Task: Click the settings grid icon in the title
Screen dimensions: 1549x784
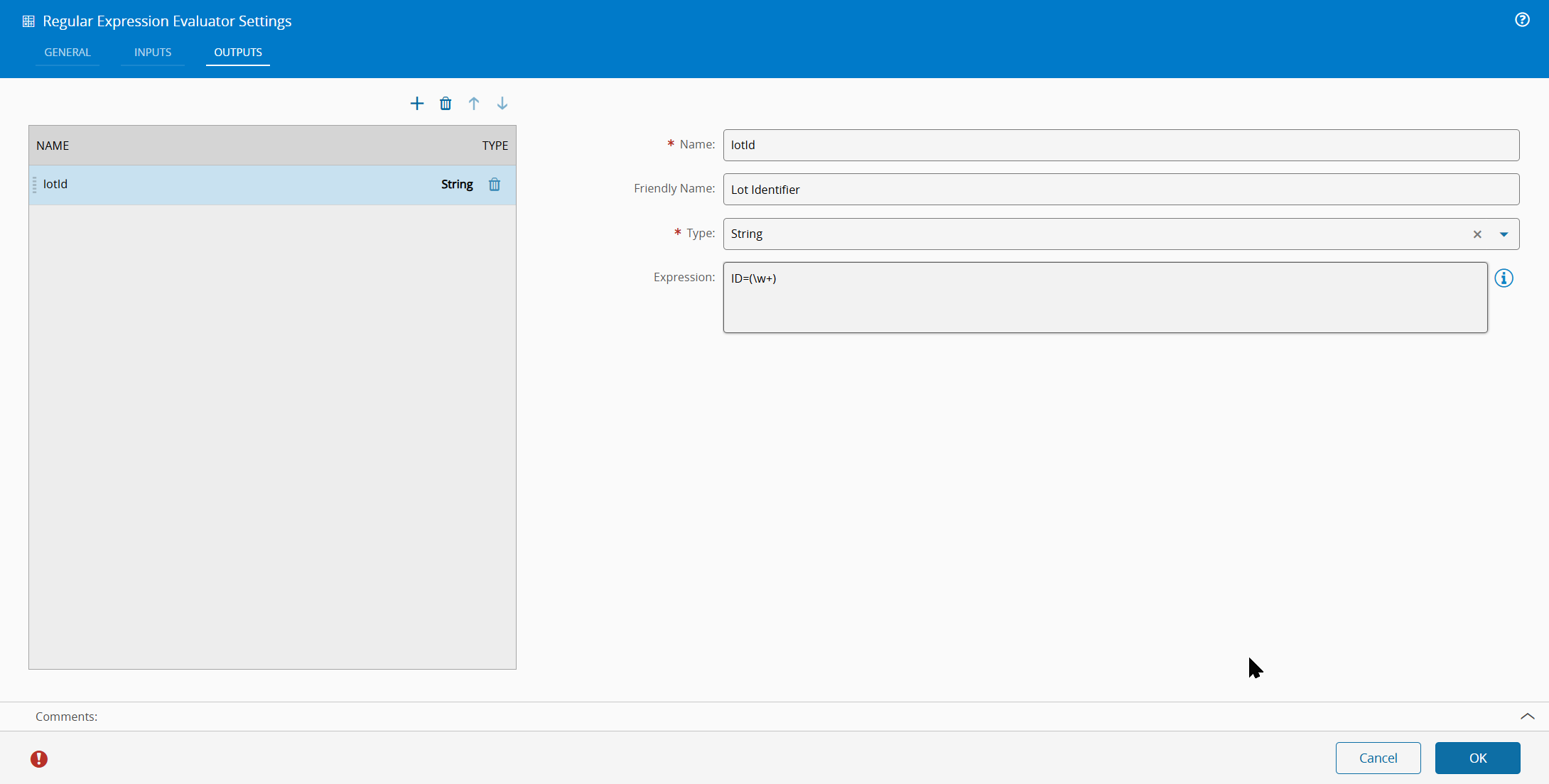Action: click(28, 21)
